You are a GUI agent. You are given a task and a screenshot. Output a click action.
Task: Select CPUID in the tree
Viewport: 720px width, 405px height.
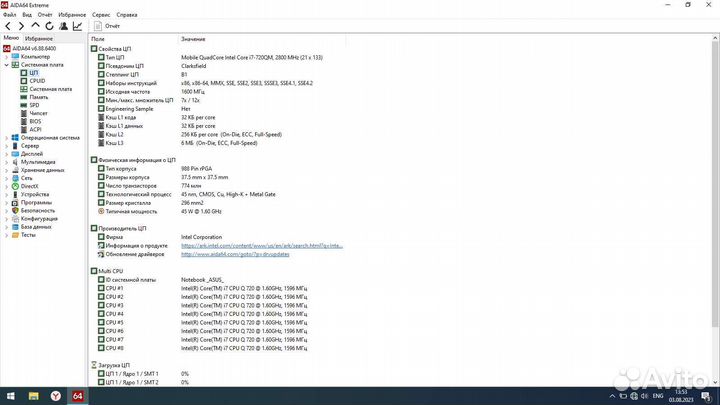coord(37,81)
